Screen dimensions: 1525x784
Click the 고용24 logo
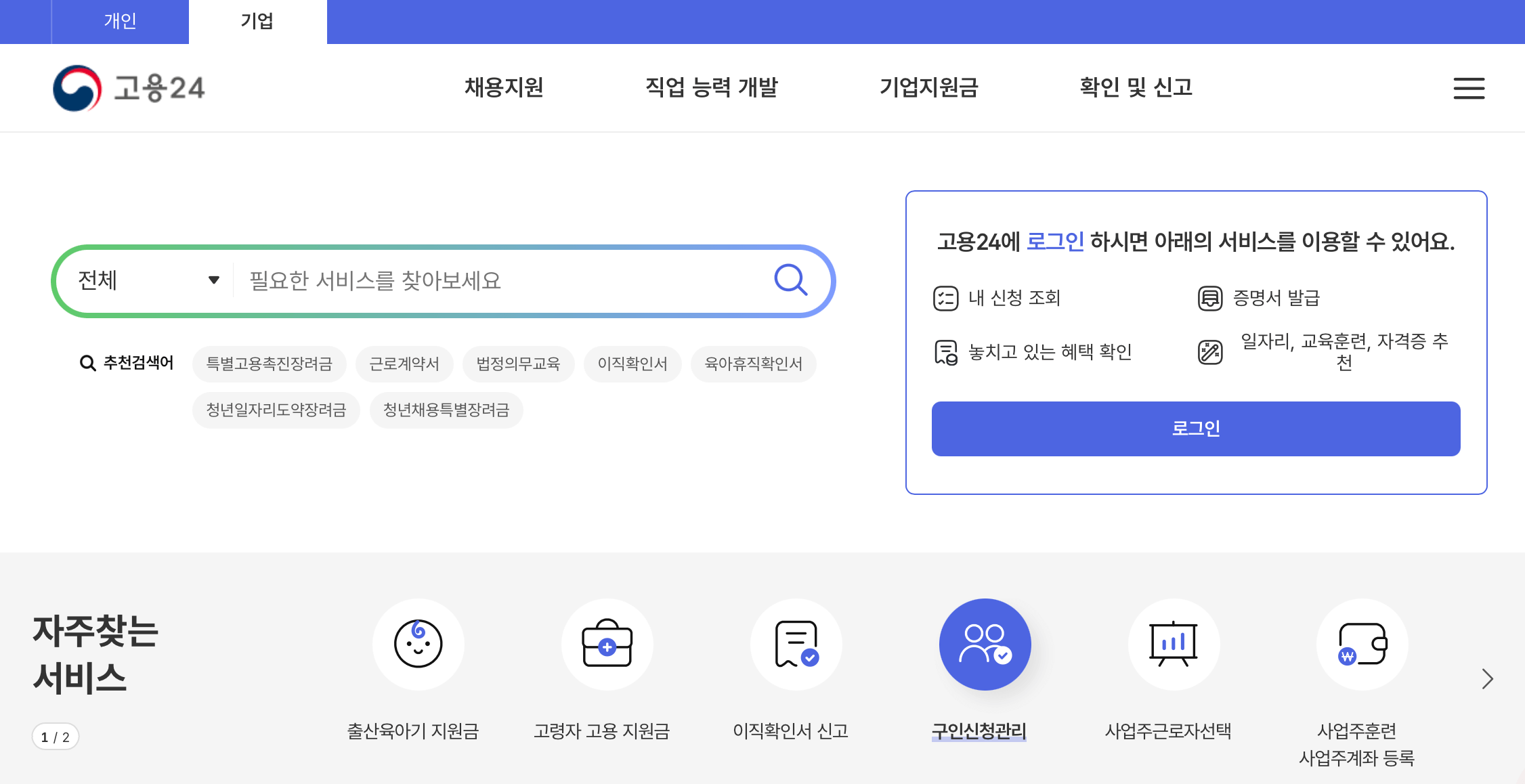pyautogui.click(x=129, y=87)
